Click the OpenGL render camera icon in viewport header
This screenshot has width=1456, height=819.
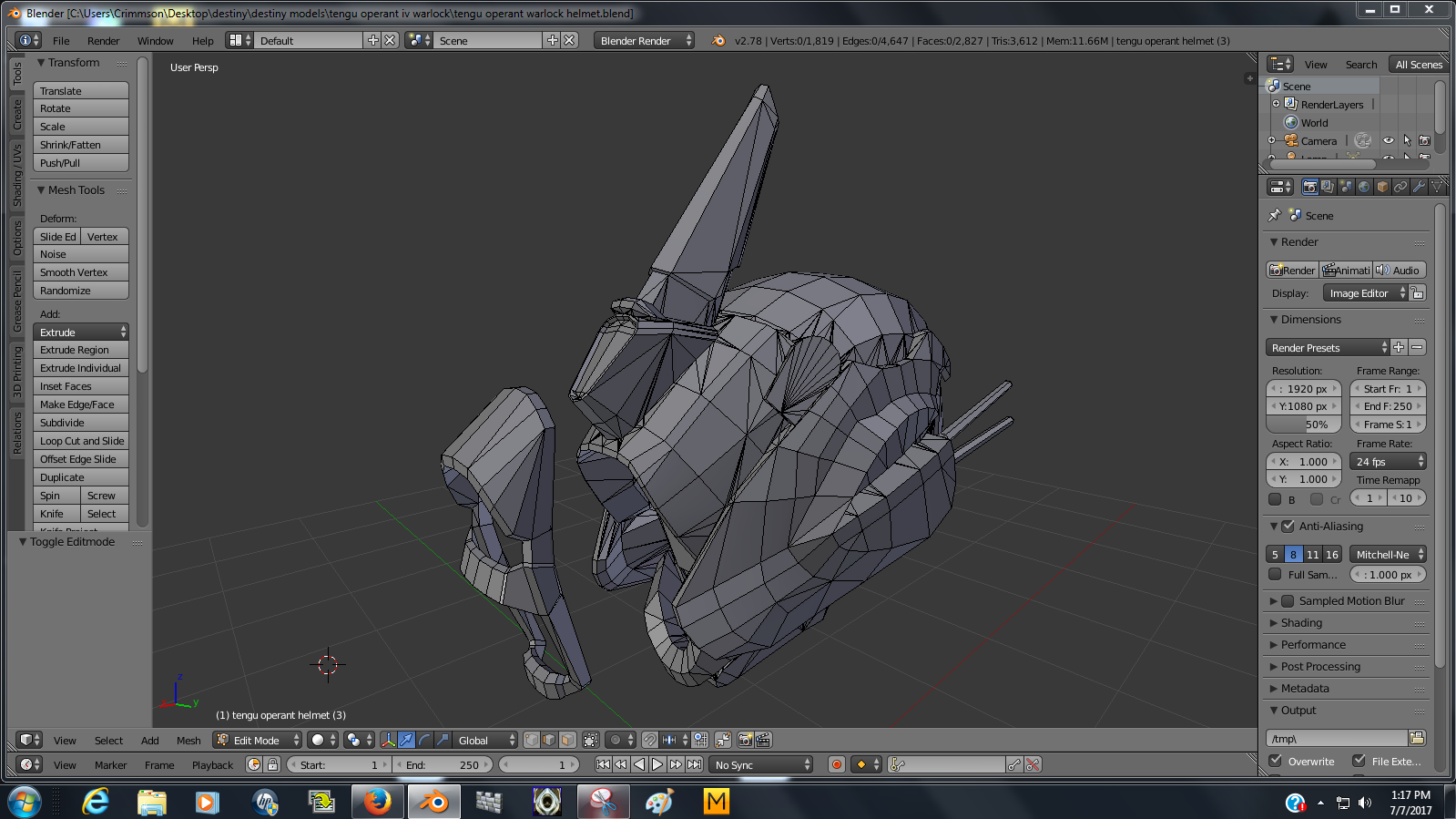[745, 741]
